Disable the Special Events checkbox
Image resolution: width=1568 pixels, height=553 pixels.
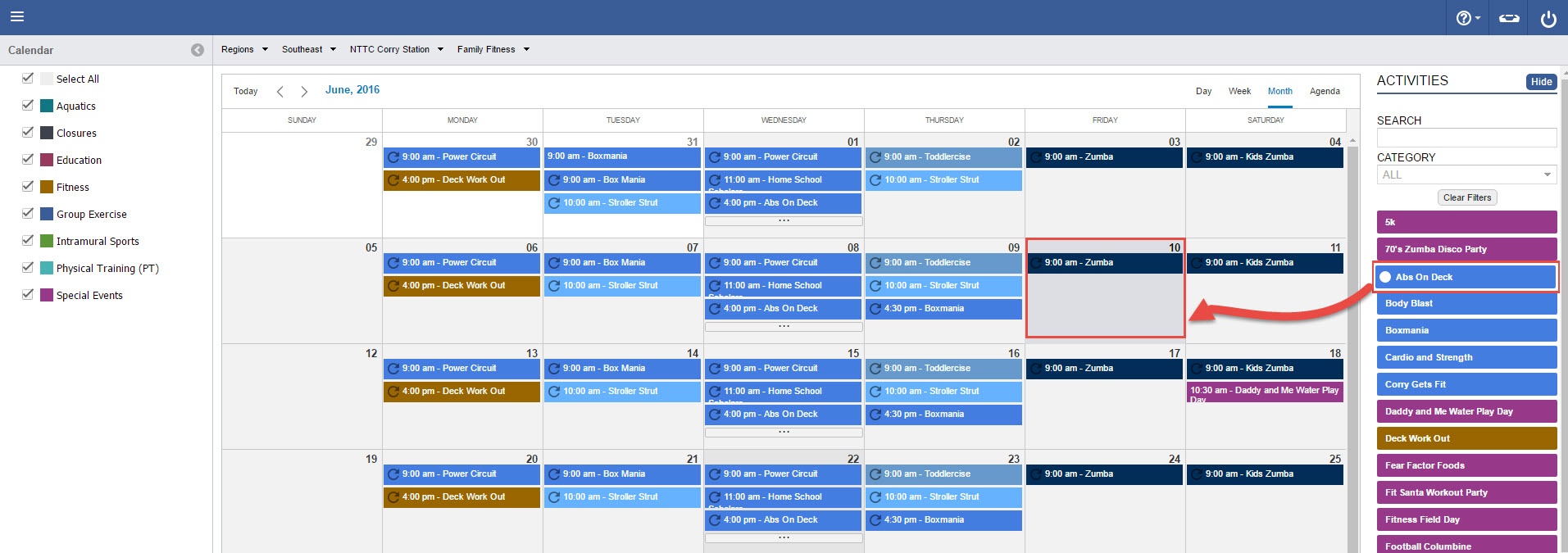28,295
